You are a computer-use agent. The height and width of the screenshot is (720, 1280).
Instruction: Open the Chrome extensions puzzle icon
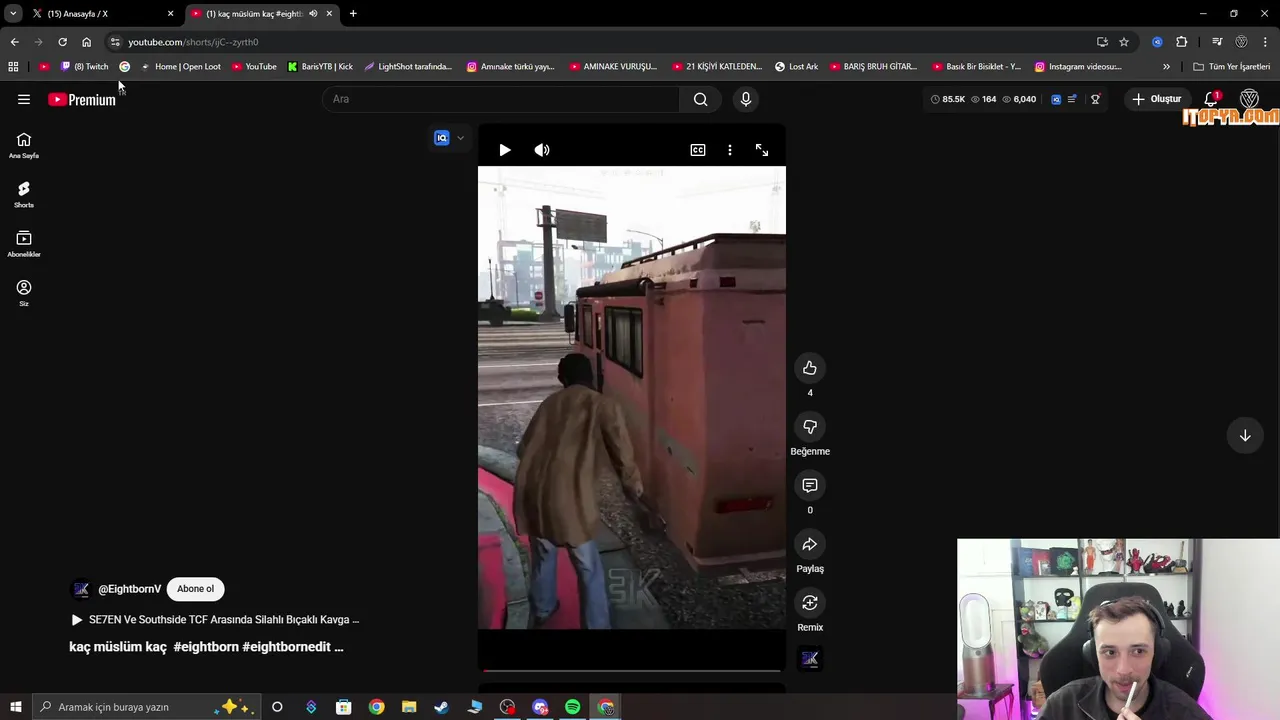click(1182, 42)
